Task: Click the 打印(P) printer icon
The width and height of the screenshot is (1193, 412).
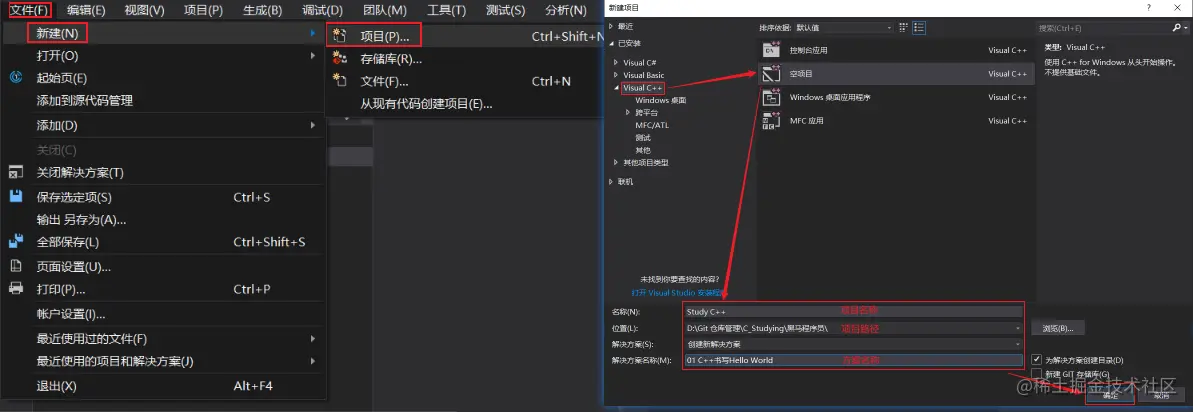Action: 16,289
